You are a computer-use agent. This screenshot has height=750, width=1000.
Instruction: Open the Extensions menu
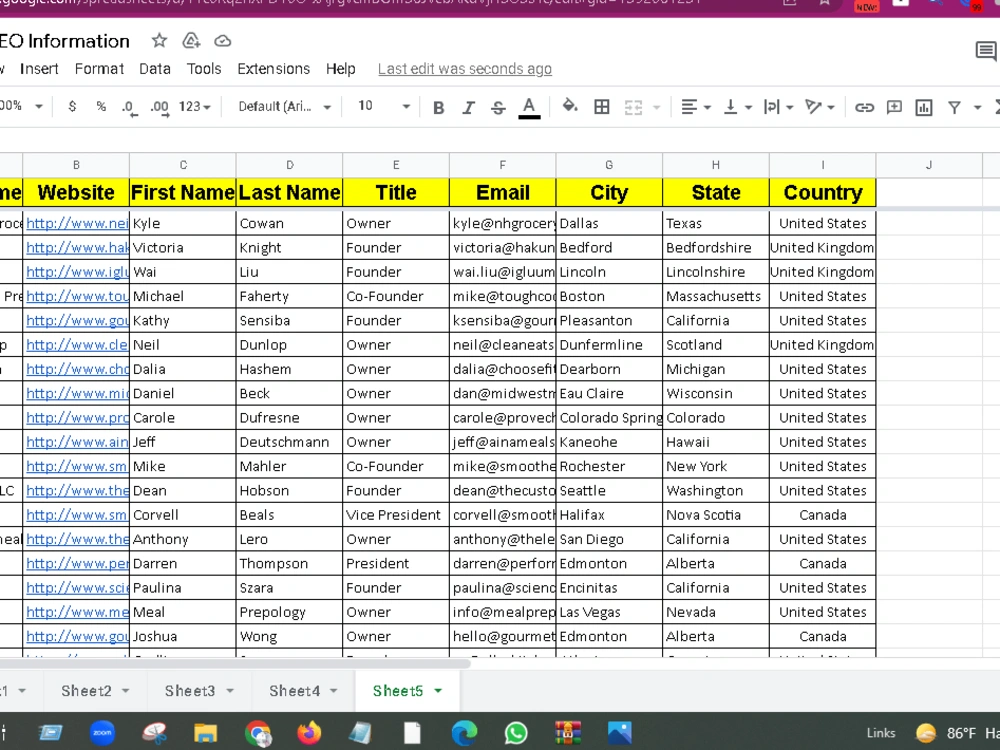coord(274,69)
